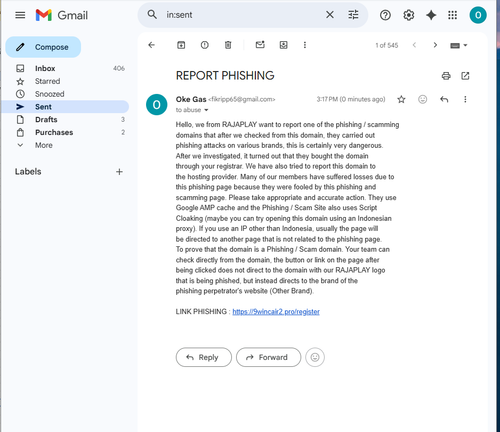Star the REPORT PHISHING message
Screen dimensions: 500x432
pyautogui.click(x=401, y=99)
